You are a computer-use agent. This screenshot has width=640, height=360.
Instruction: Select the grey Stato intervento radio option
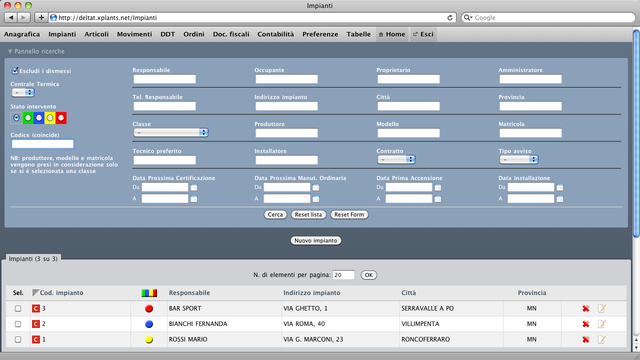(16, 118)
